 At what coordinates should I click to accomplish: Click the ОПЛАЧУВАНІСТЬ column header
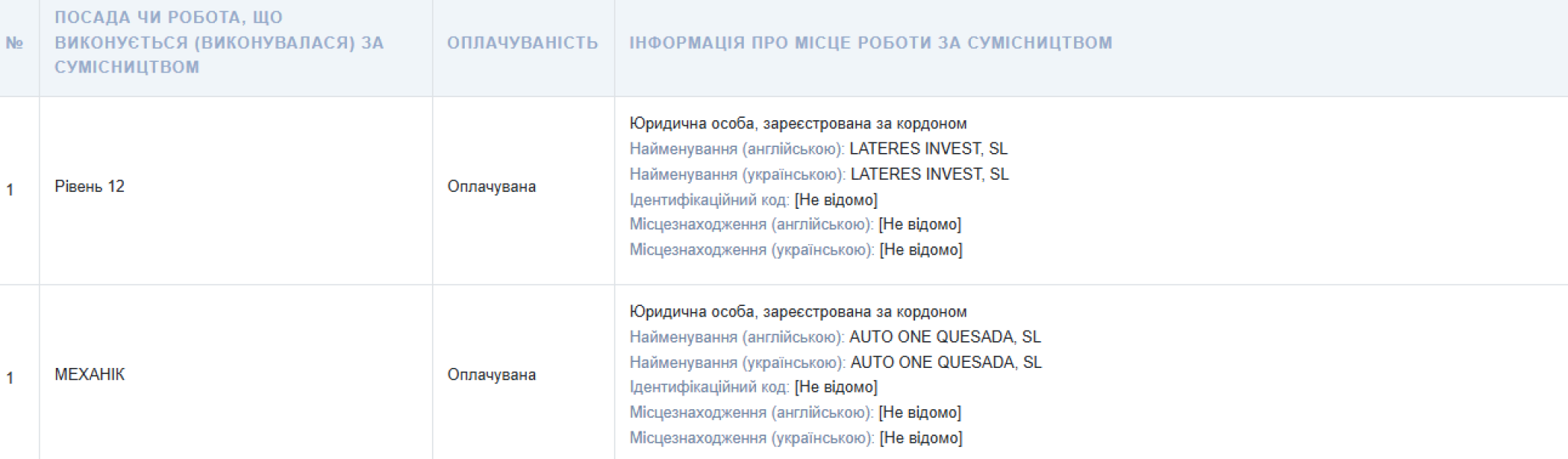(522, 43)
